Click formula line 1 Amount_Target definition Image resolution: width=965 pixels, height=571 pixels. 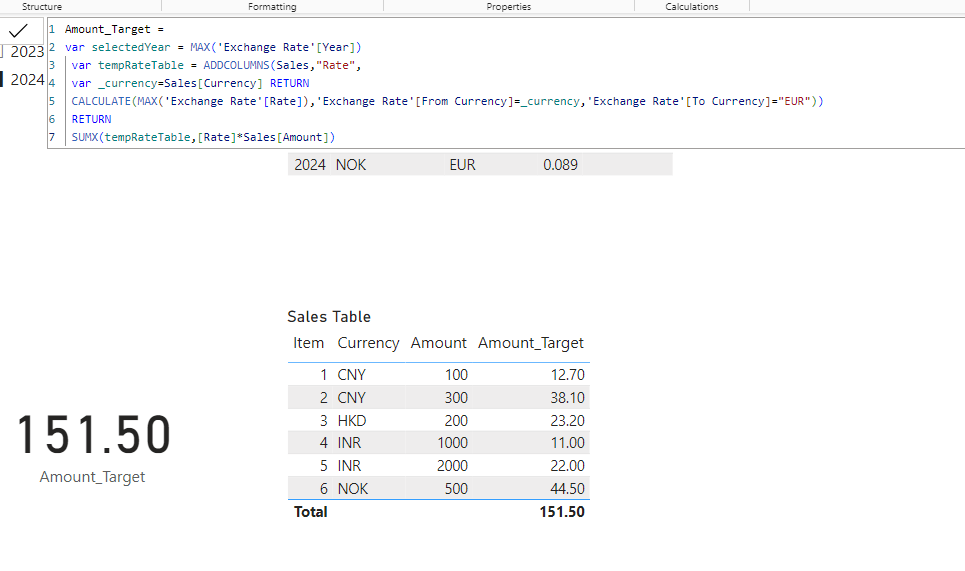pyautogui.click(x=114, y=29)
